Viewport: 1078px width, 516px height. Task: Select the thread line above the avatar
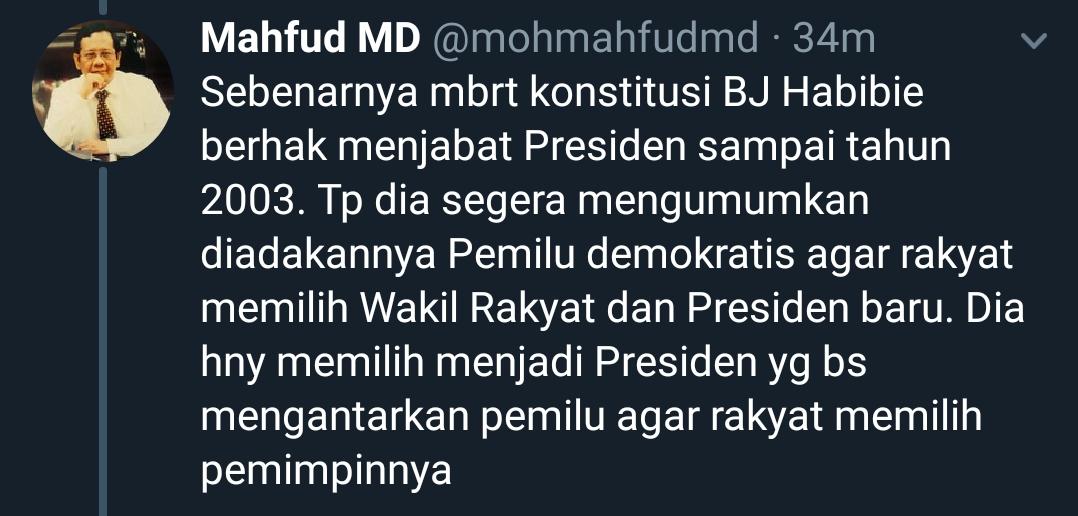click(x=103, y=7)
